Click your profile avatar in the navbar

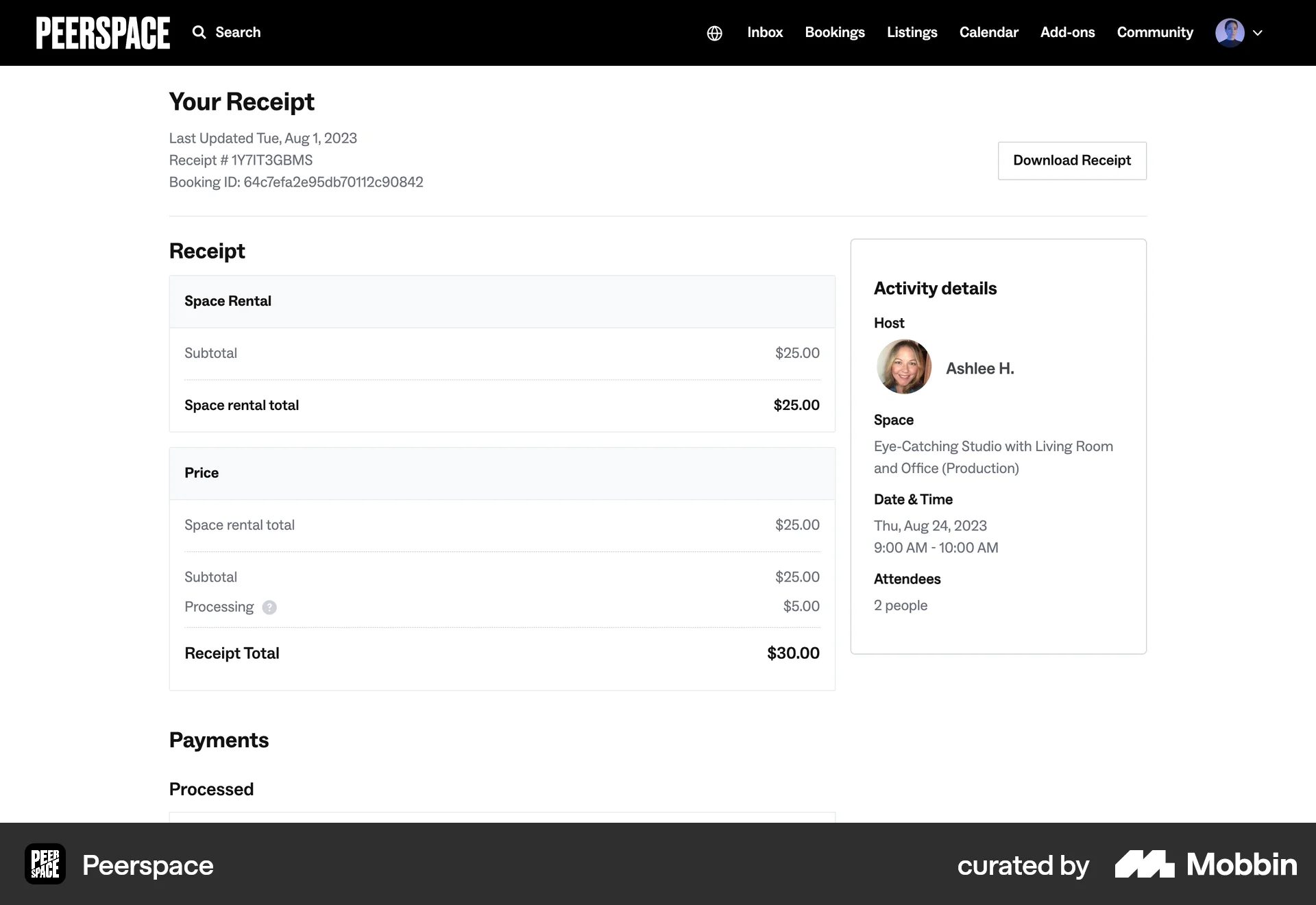[x=1231, y=32]
